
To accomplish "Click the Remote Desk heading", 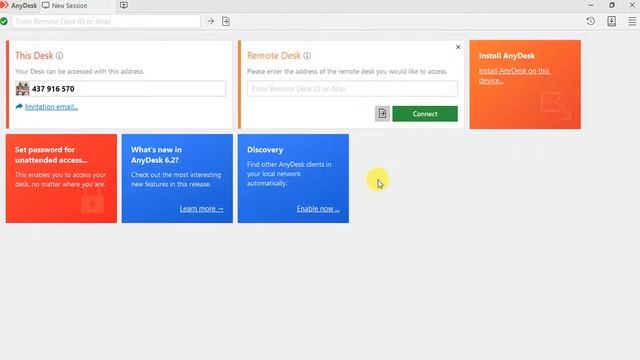I will click(274, 56).
